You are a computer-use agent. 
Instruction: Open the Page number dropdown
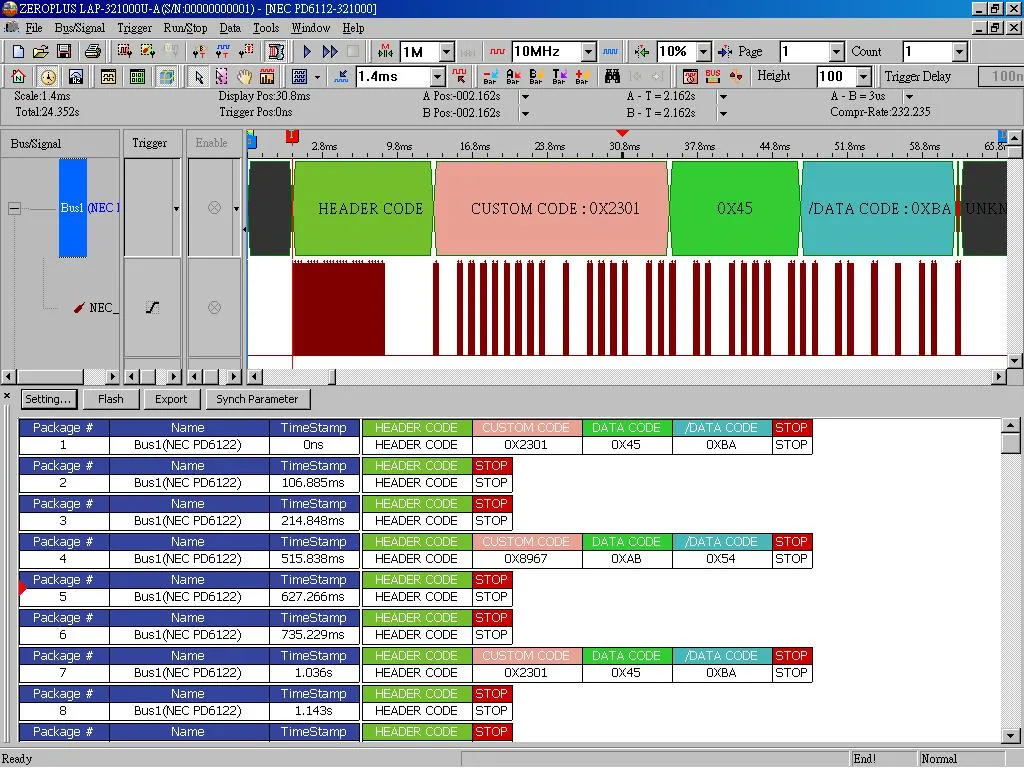click(837, 52)
